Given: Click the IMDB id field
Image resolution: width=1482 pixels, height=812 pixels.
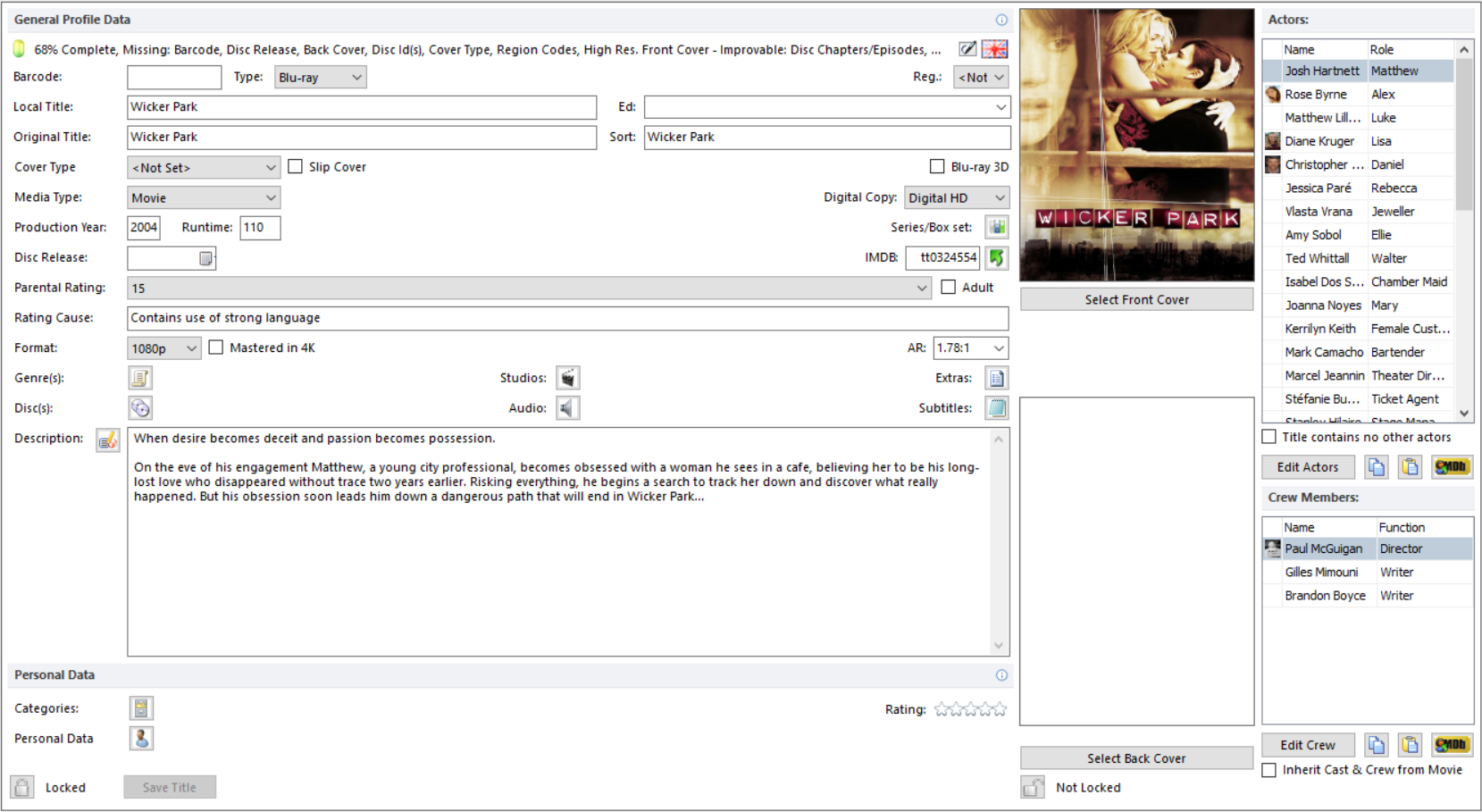Looking at the screenshot, I should click(x=943, y=257).
